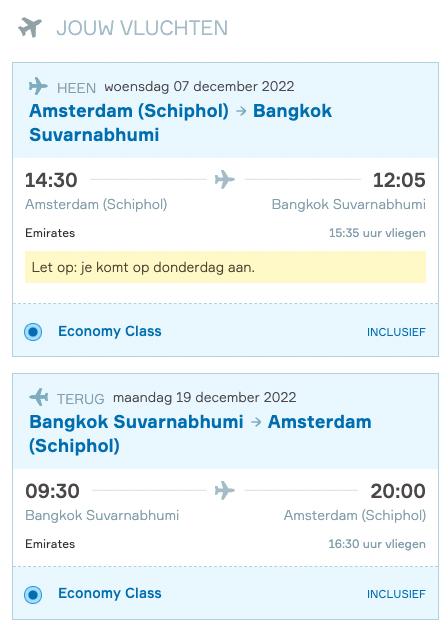447x638 pixels.
Task: Click the 20:00 arrival time
Action: pos(398,491)
